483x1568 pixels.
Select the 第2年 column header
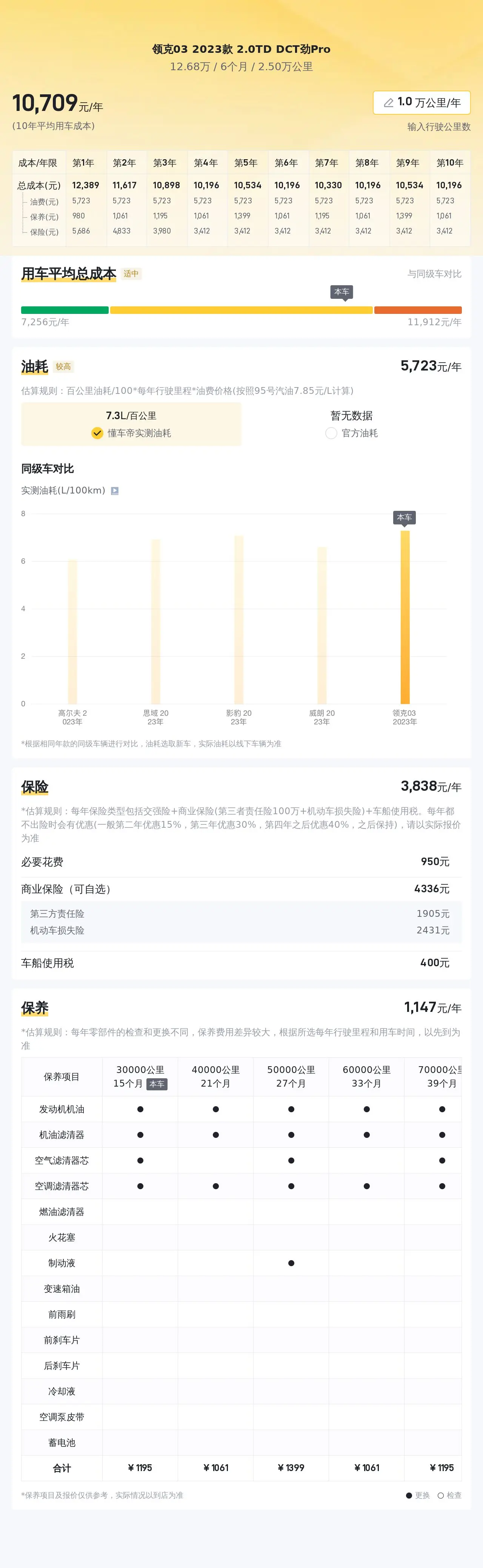tap(124, 163)
